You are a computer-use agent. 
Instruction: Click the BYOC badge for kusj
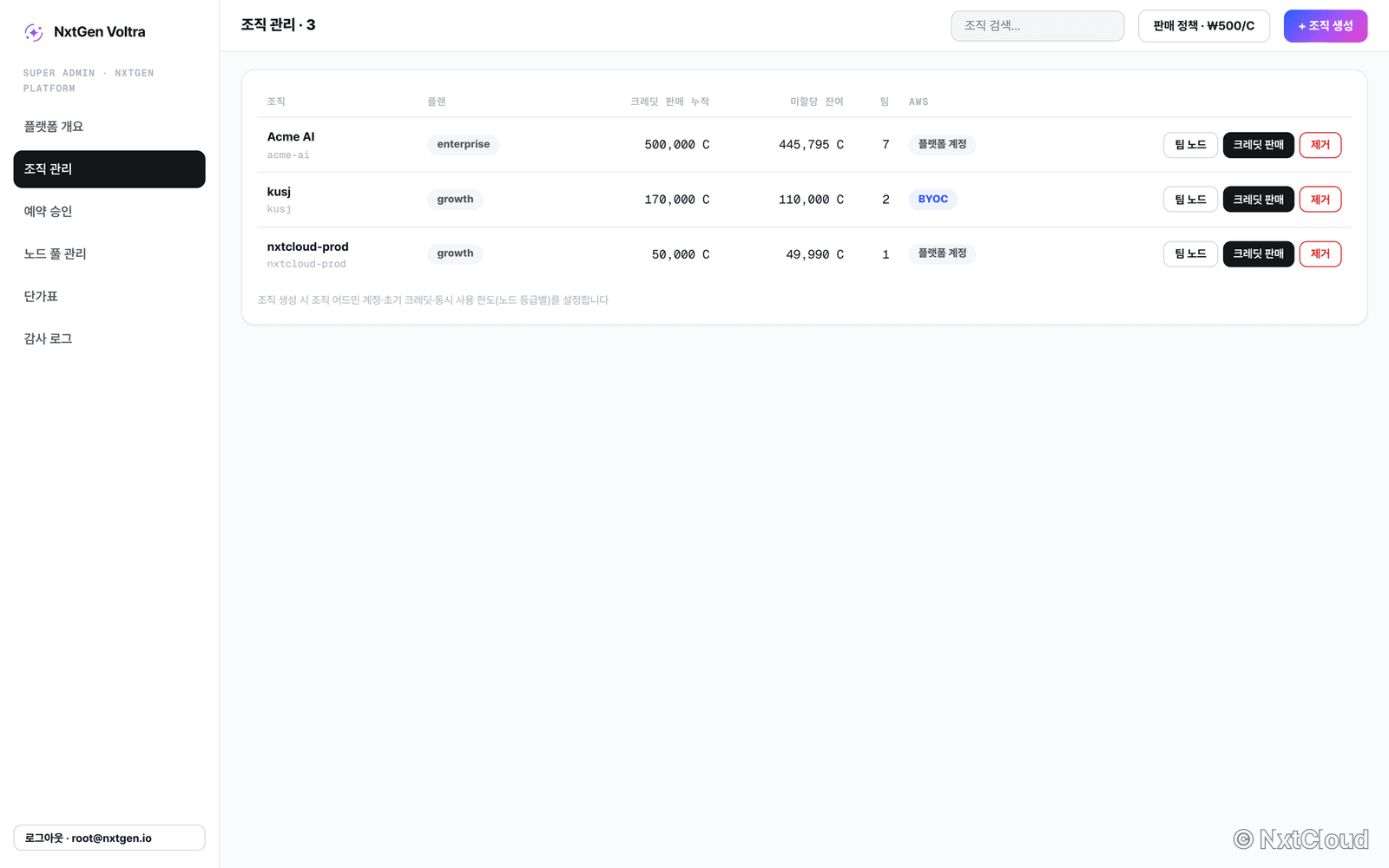[x=933, y=200]
